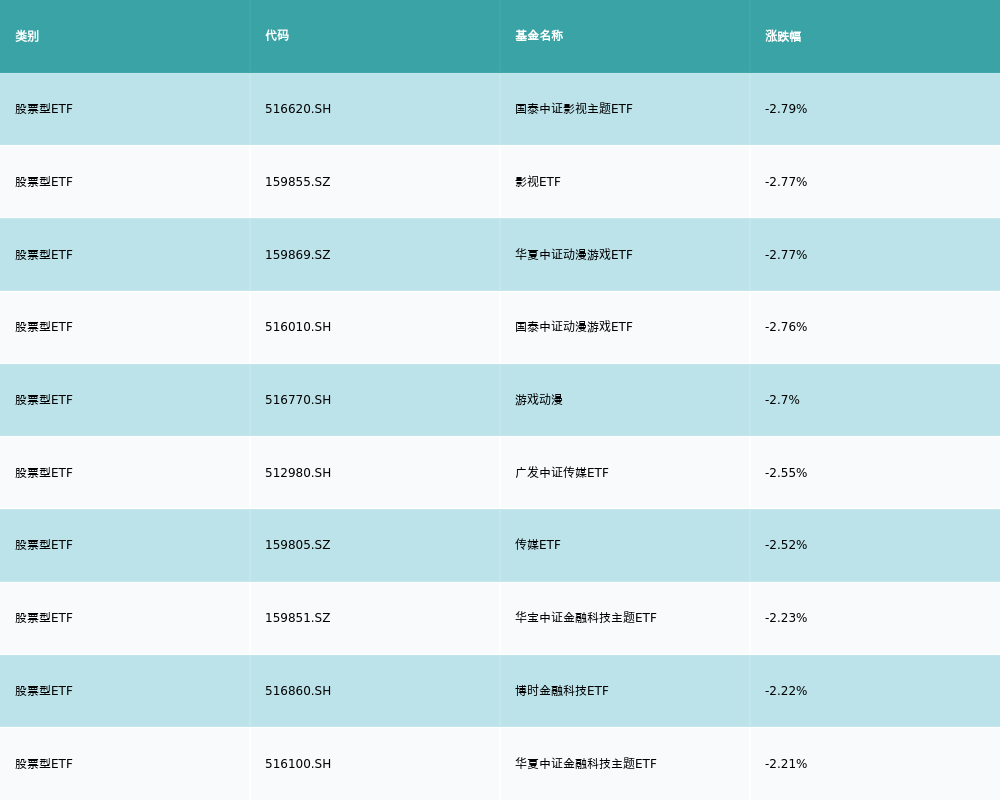This screenshot has width=1000, height=800.
Task: Select code 516100.SH
Action: (x=298, y=764)
